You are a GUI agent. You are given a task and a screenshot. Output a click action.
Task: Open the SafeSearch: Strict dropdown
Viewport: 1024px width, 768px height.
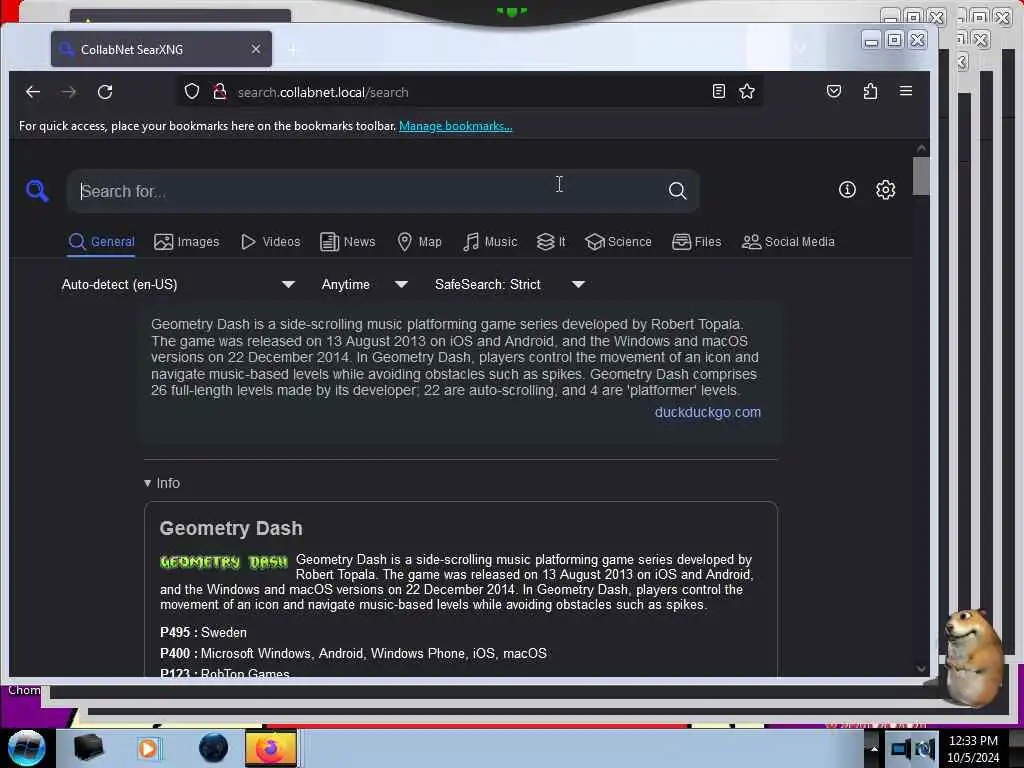tap(509, 285)
